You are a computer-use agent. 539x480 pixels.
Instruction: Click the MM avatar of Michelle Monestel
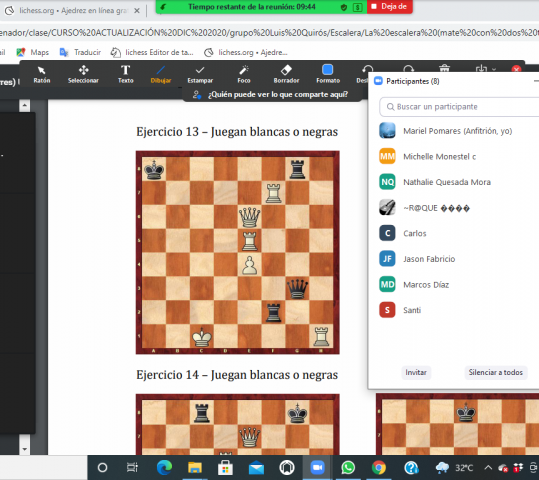387,156
